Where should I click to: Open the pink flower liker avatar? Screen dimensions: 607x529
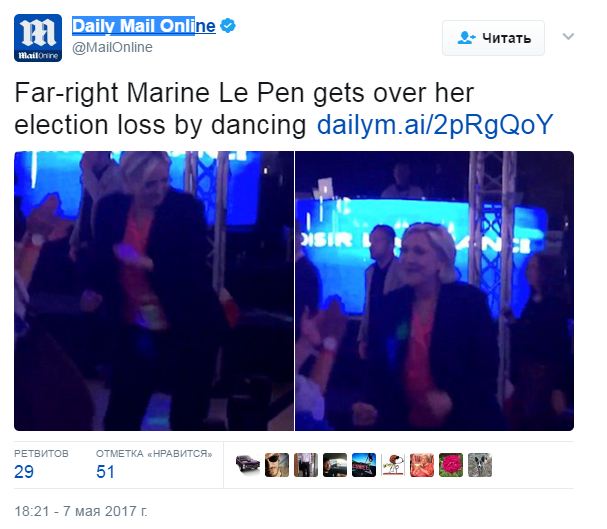451,465
